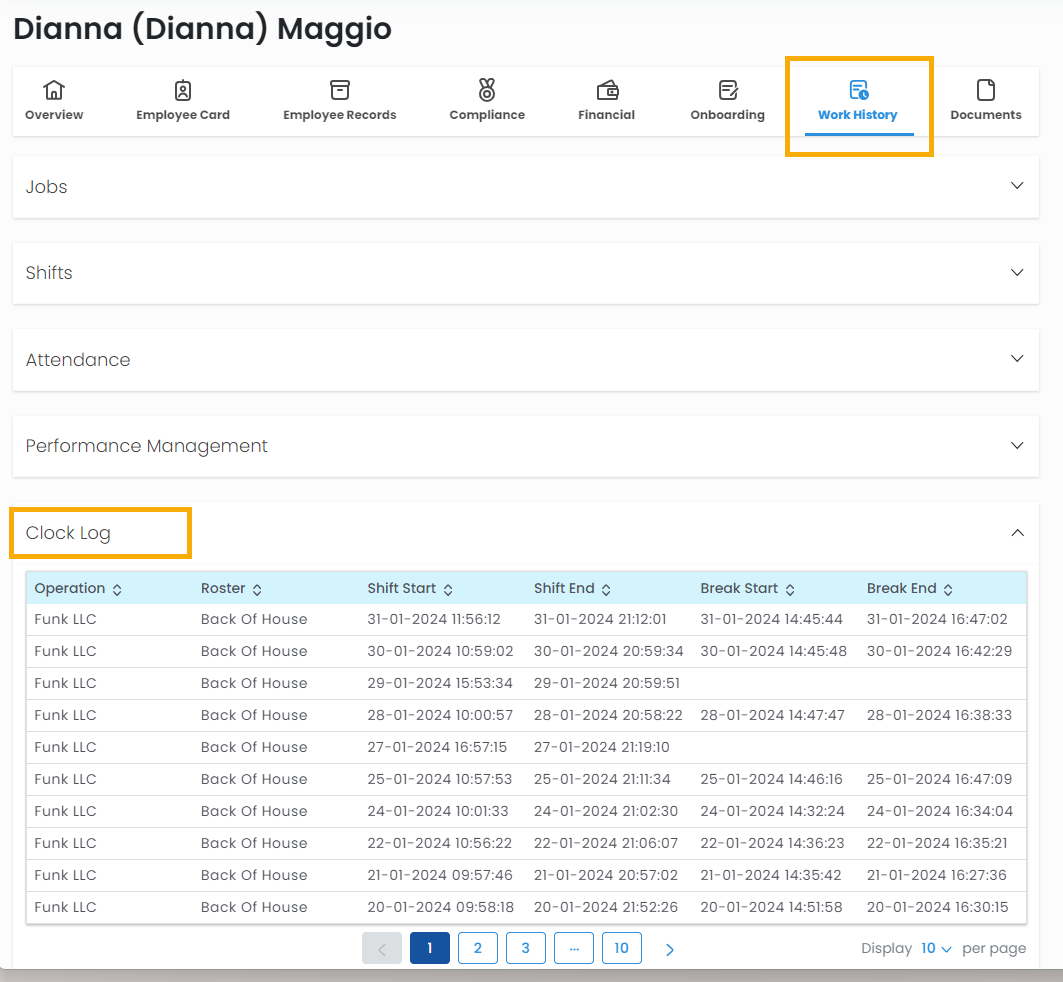Expand the Shifts panel
1063x982 pixels.
click(1017, 272)
